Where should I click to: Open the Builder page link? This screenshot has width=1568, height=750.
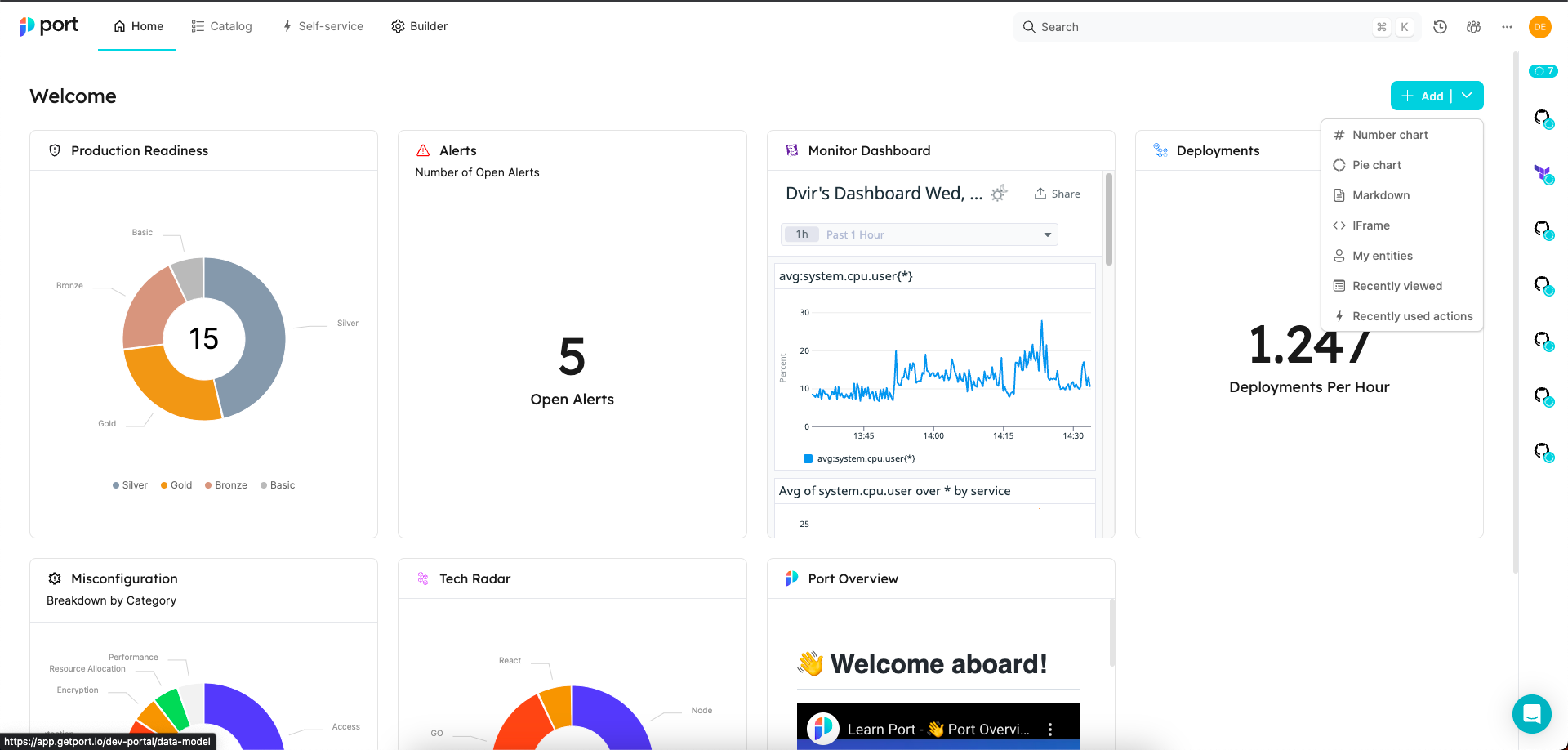point(419,26)
